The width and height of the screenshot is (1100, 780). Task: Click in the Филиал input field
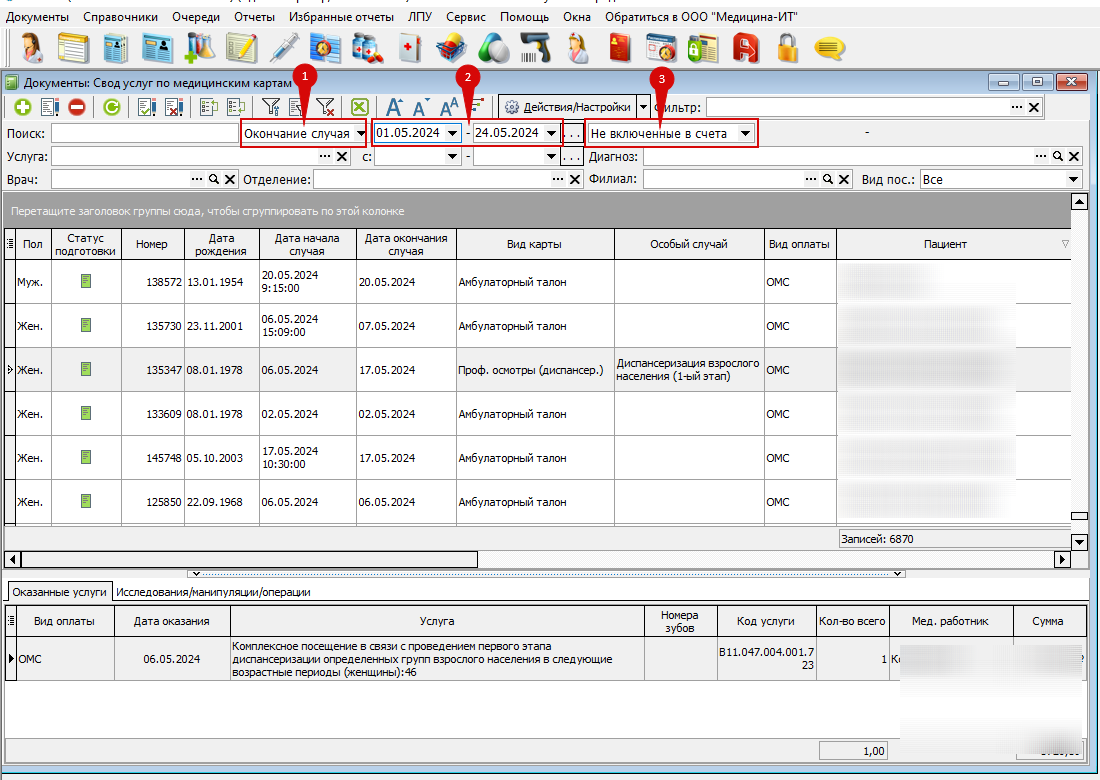pos(723,180)
